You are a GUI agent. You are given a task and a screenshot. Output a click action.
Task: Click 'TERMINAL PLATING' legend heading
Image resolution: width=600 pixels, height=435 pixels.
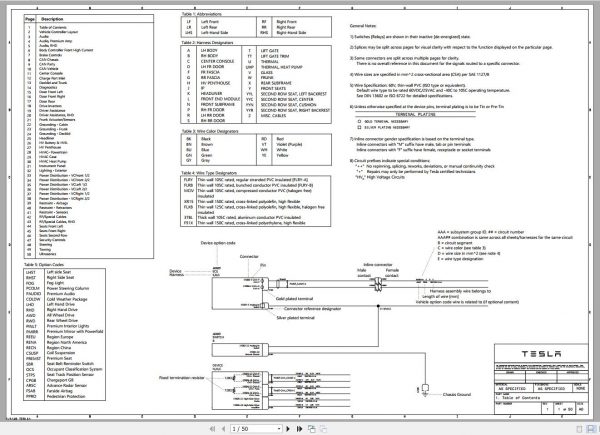(x=415, y=114)
